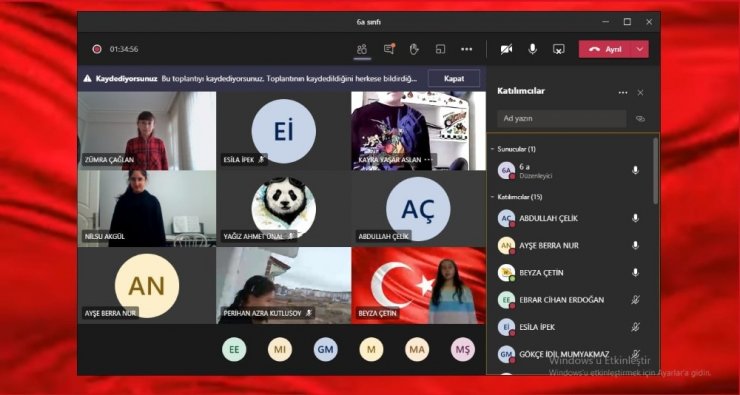Image resolution: width=740 pixels, height=395 pixels.
Task: Click the participants panel scrollbar
Action: tap(655, 171)
